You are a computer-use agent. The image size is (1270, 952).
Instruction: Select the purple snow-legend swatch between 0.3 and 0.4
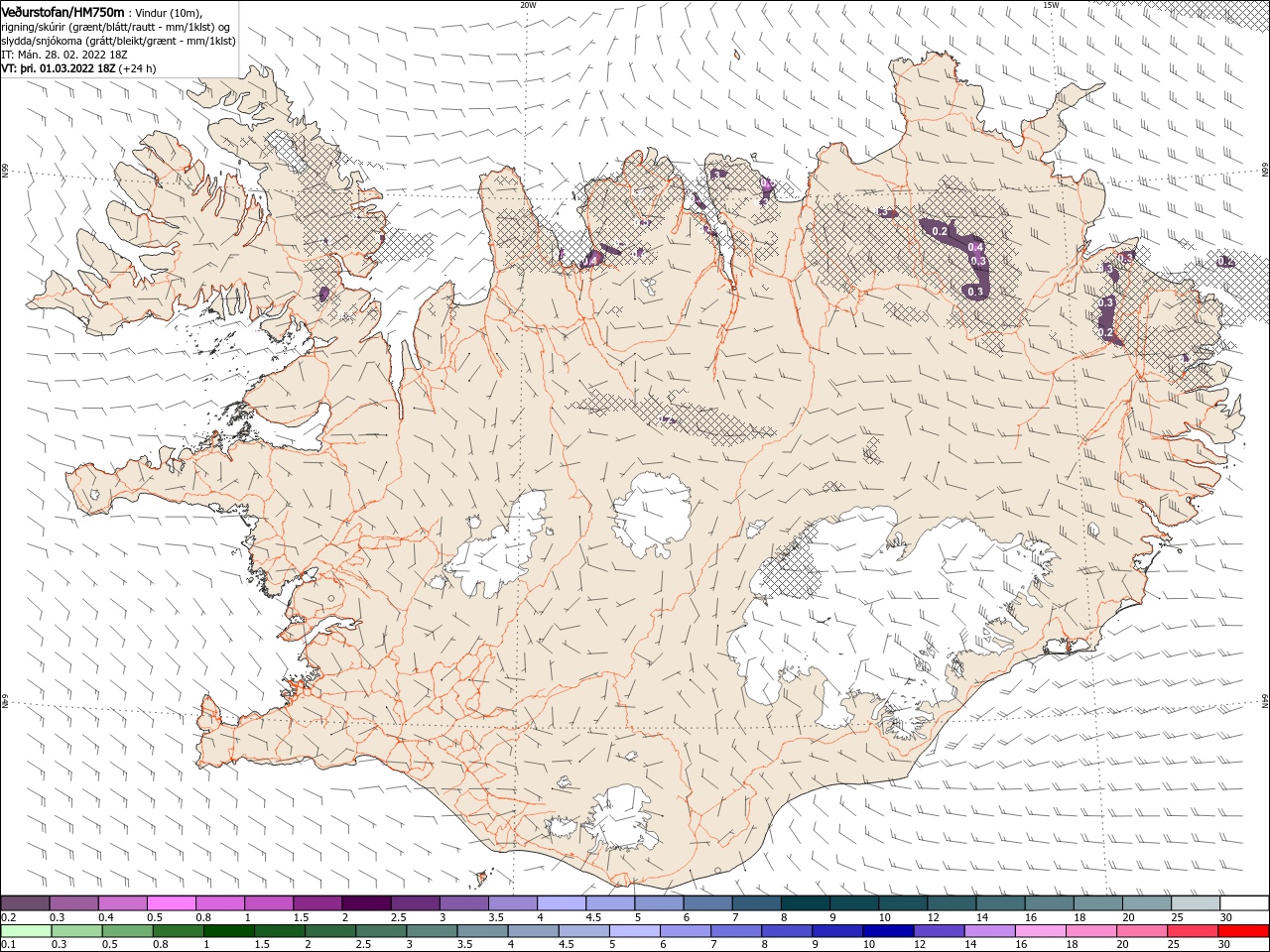[x=73, y=902]
